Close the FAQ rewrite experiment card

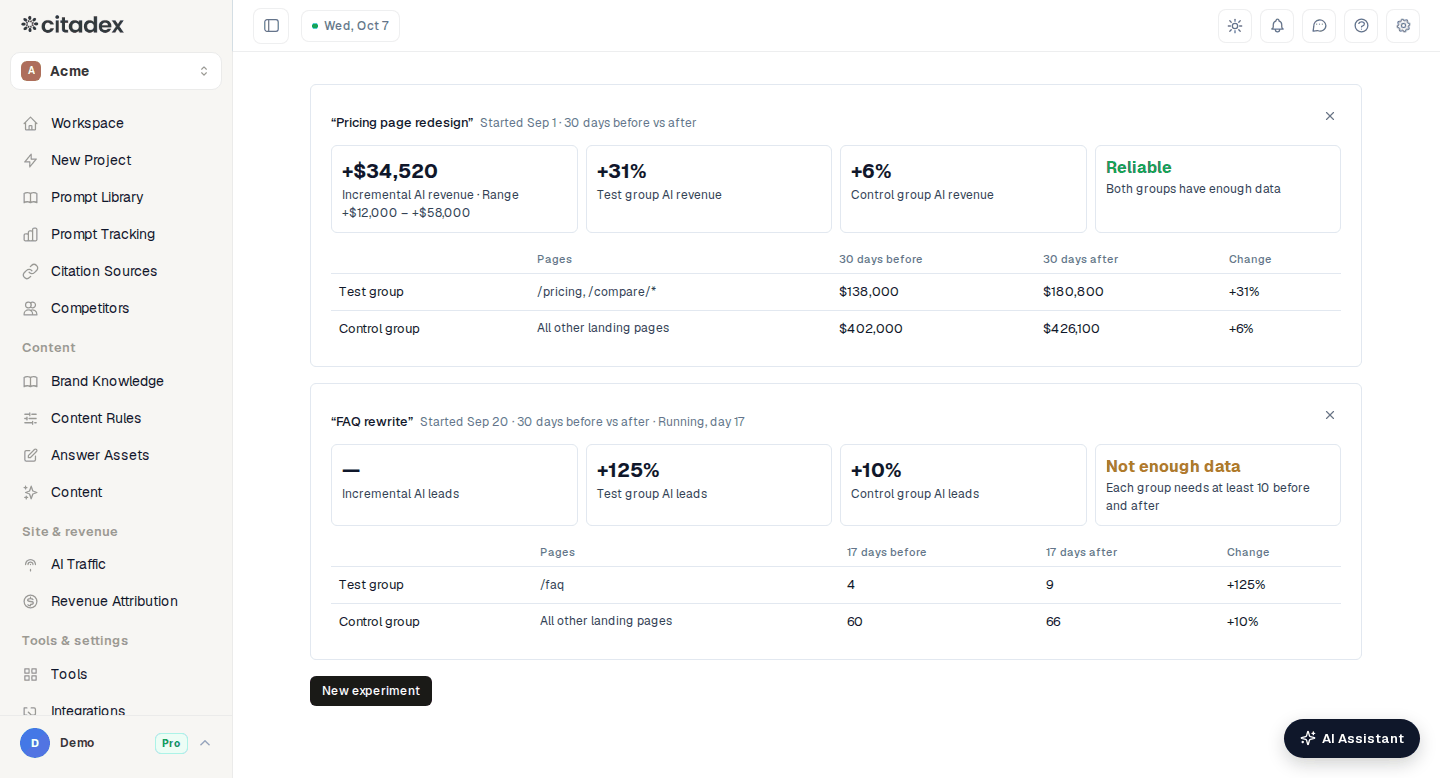click(x=1330, y=415)
